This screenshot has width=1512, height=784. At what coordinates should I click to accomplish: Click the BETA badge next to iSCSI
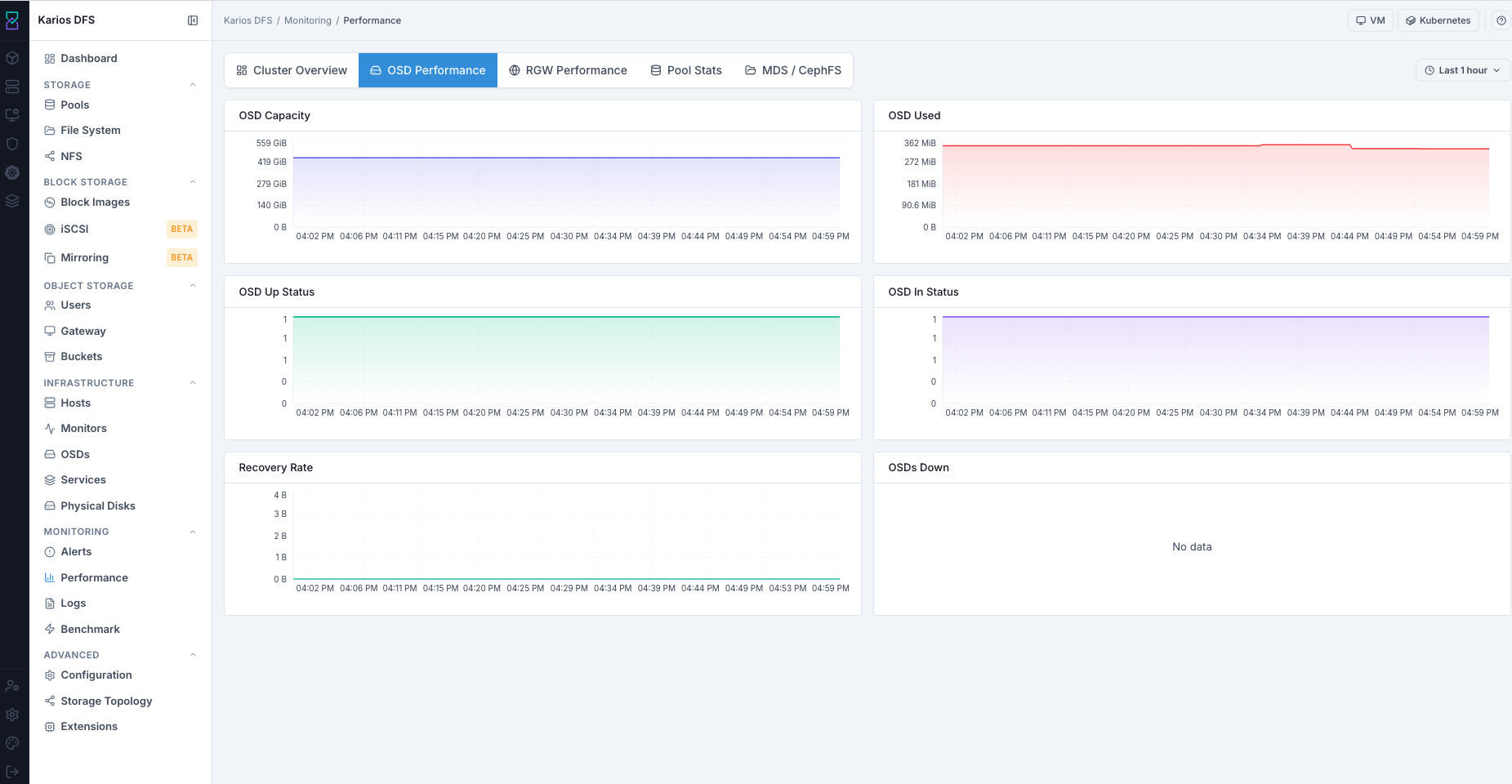tap(182, 229)
